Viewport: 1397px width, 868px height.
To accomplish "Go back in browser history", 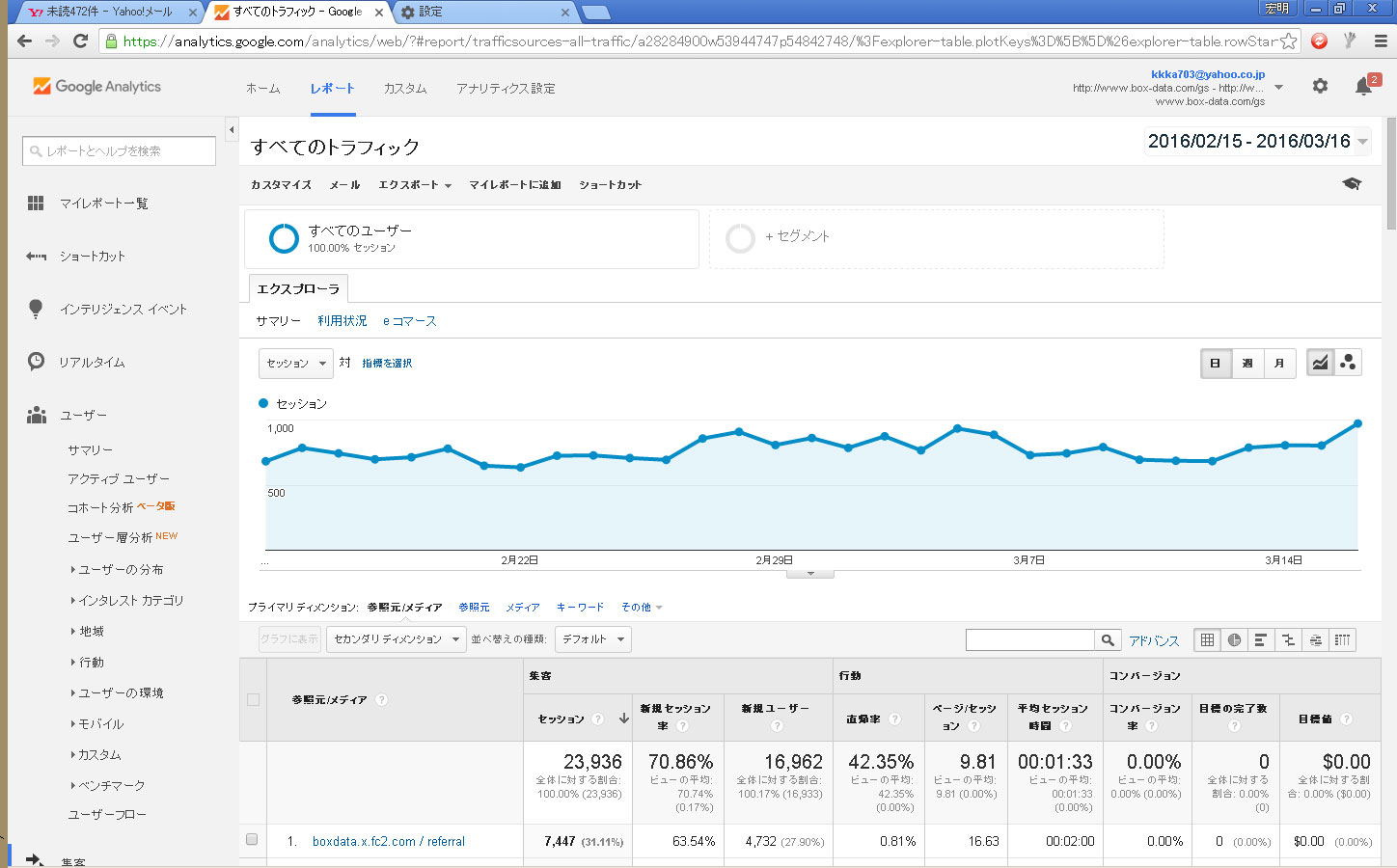I will click(x=24, y=41).
